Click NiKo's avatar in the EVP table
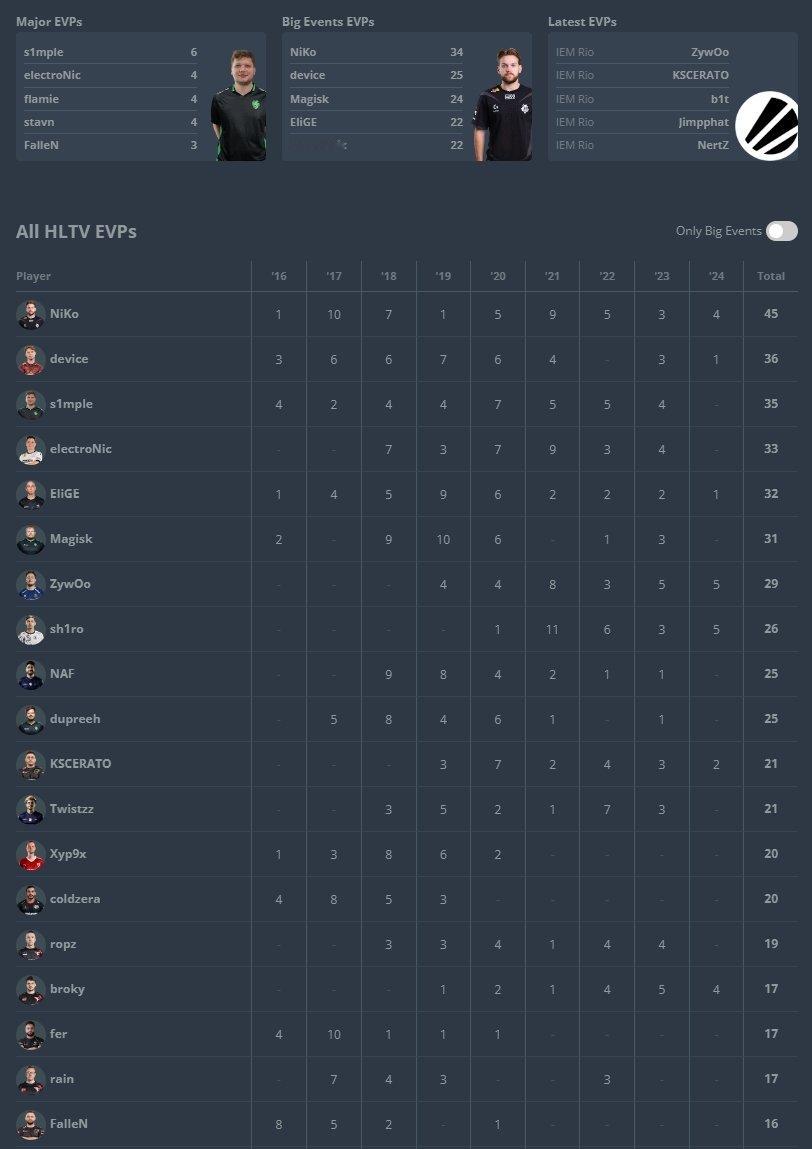The width and height of the screenshot is (812, 1149). (x=31, y=314)
